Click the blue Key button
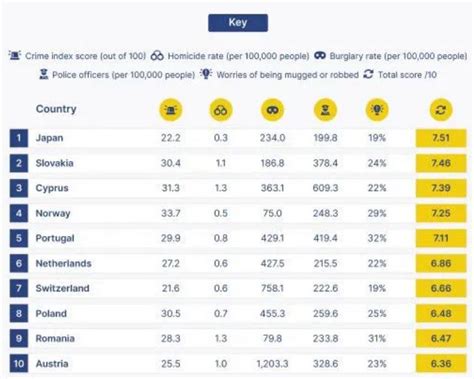The image size is (474, 379). [x=238, y=23]
